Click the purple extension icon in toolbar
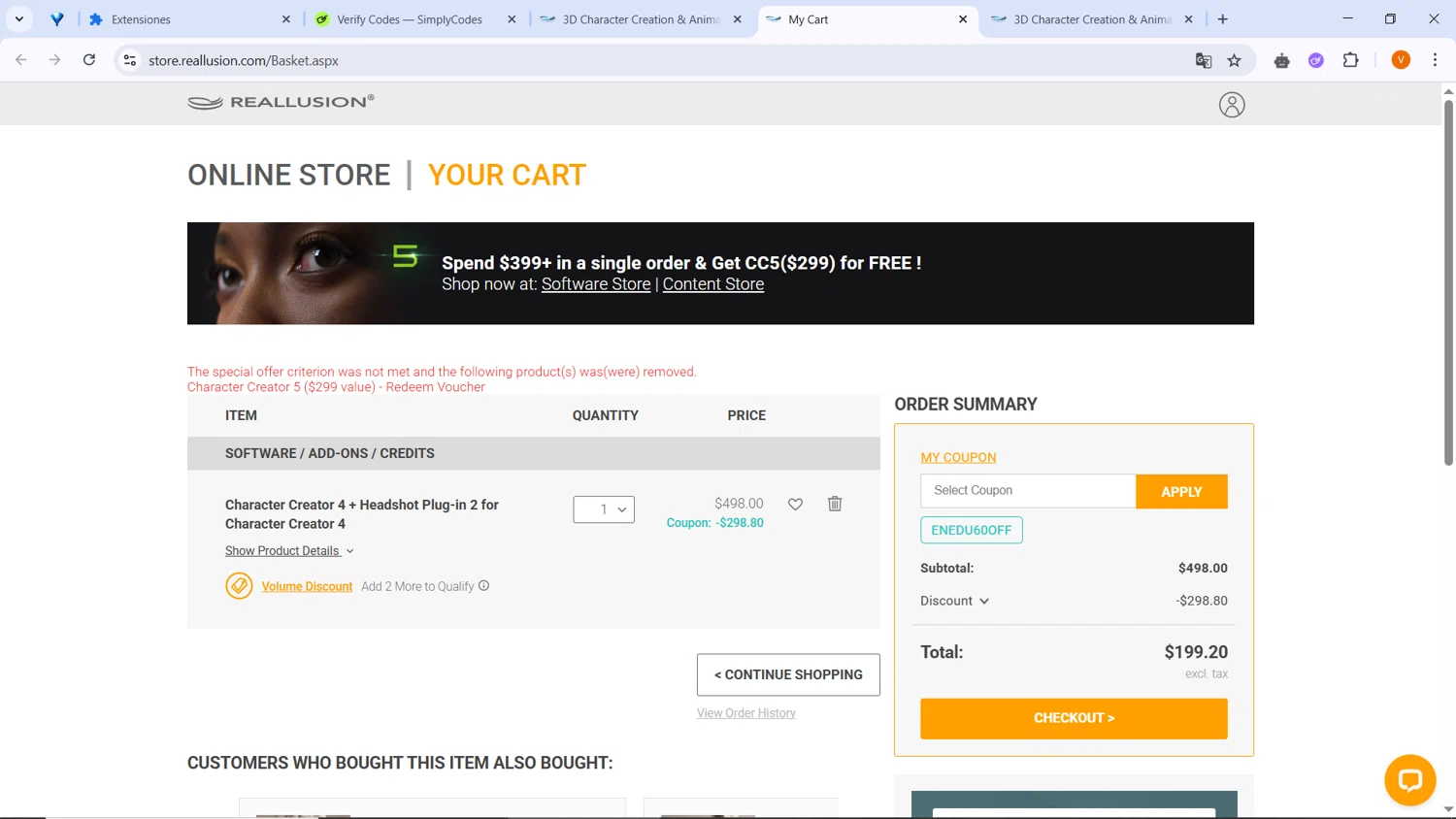This screenshot has height=819, width=1456. coord(1316,60)
